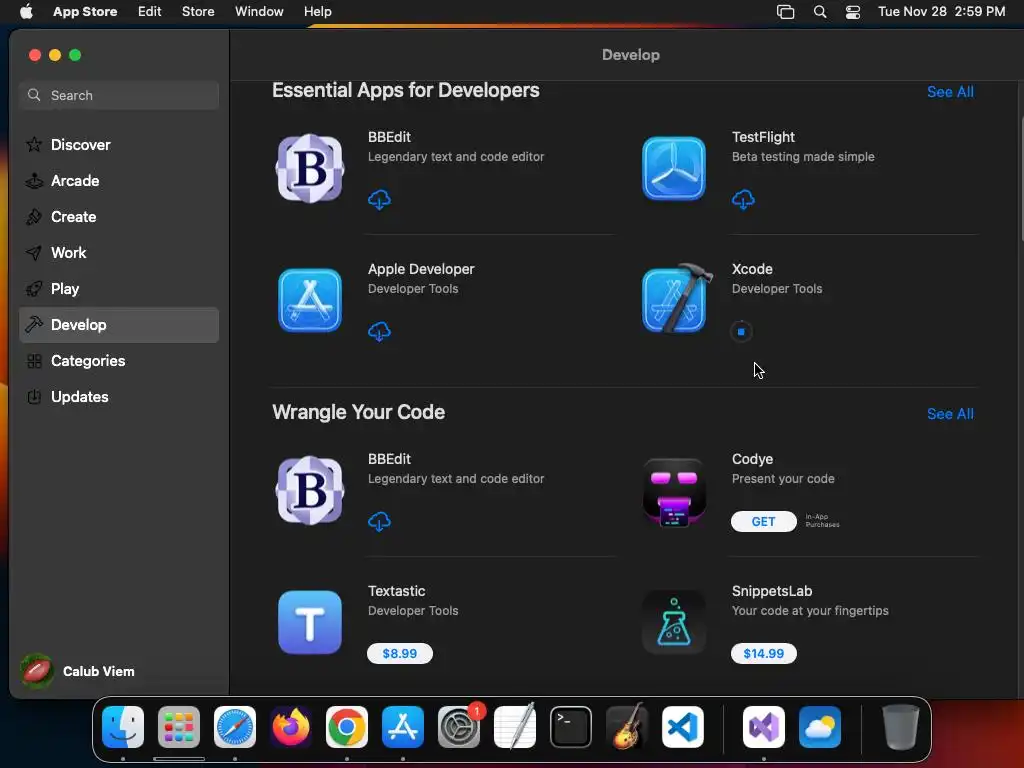This screenshot has width=1024, height=768.
Task: Open Updates in sidebar
Action: click(x=119, y=396)
